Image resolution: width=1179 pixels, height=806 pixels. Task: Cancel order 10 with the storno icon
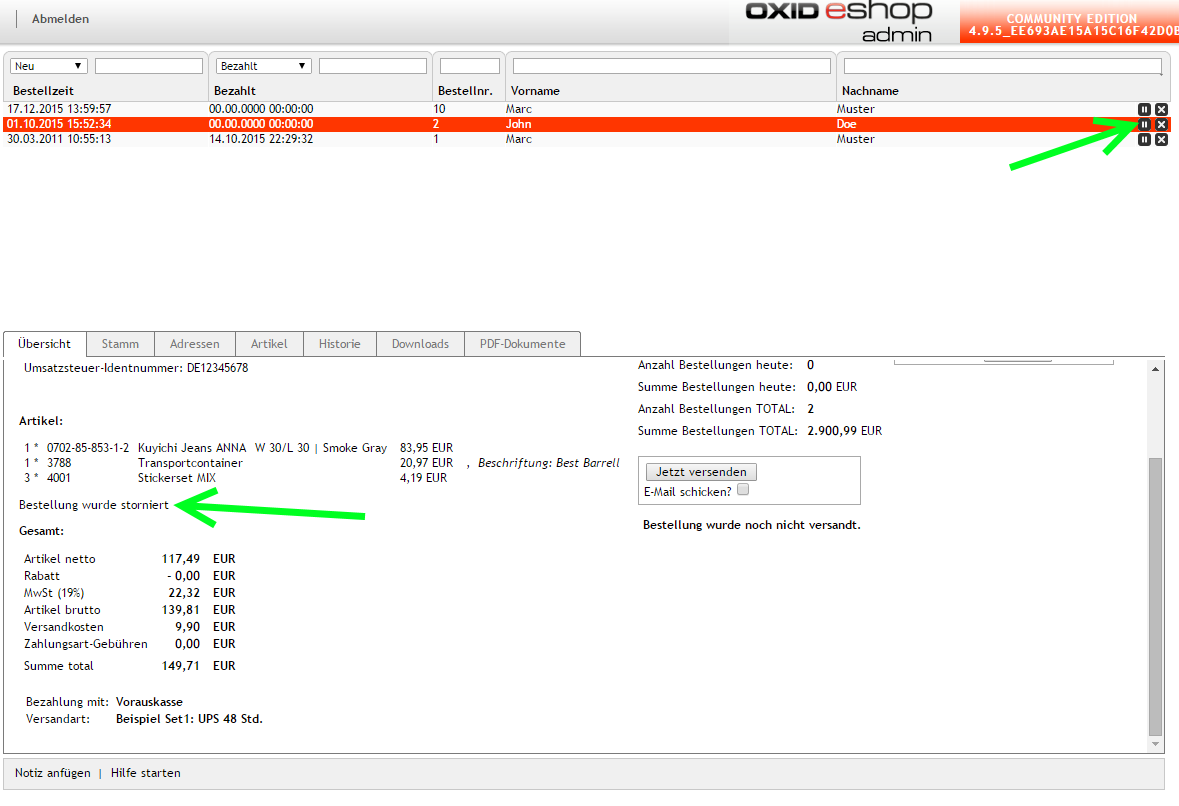[1144, 109]
